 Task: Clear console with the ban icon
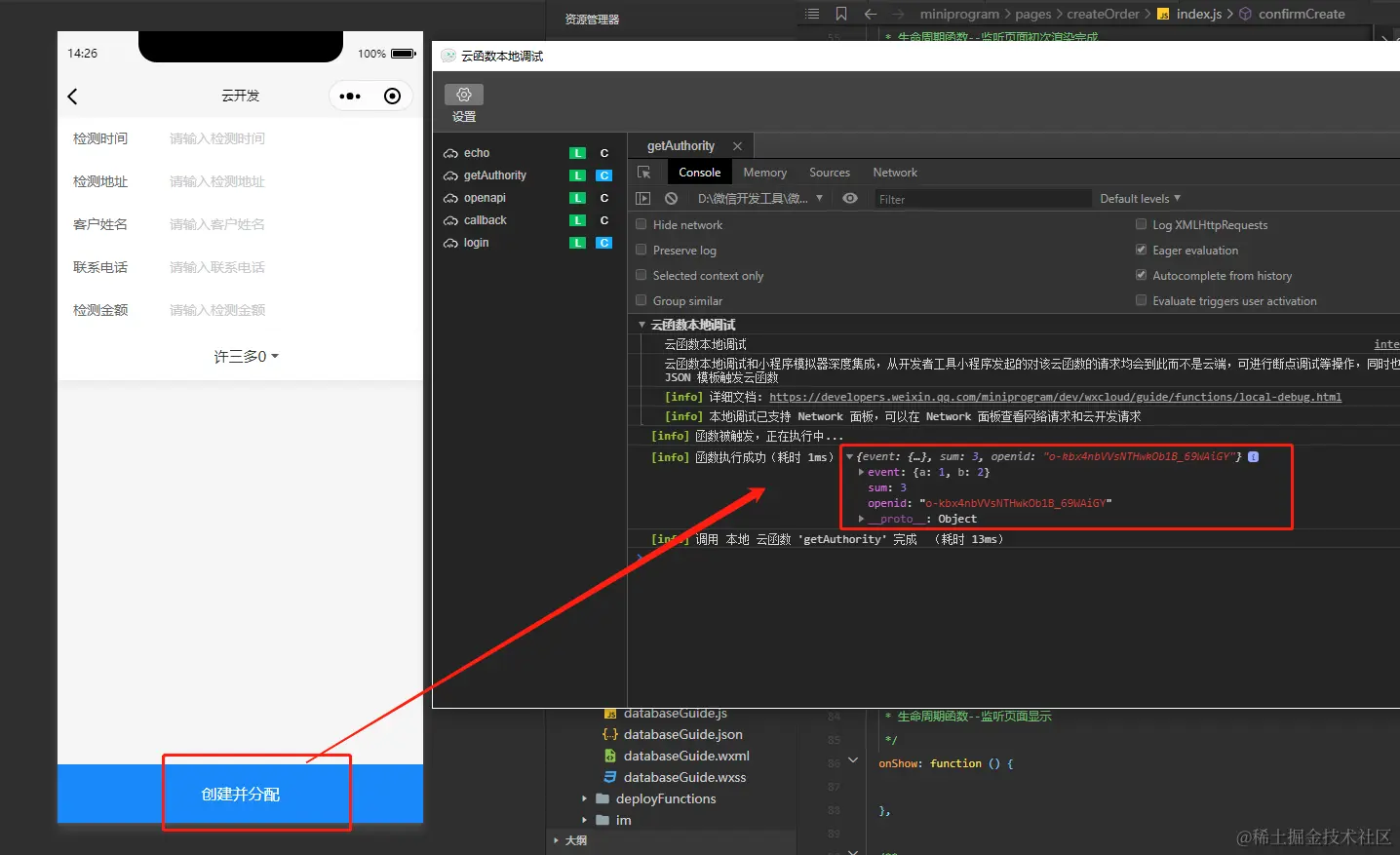[671, 199]
